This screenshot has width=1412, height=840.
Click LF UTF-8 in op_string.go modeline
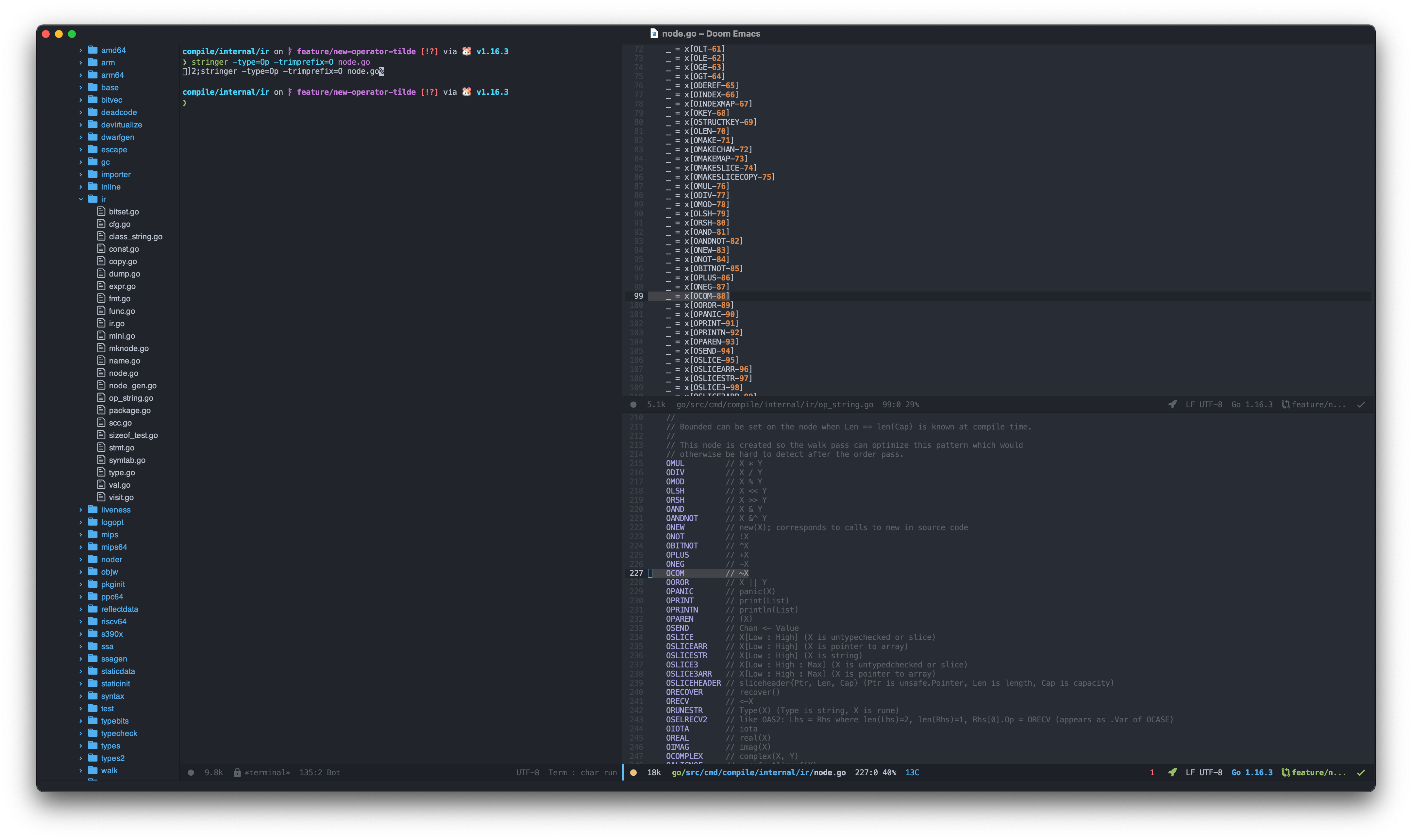(x=1204, y=405)
